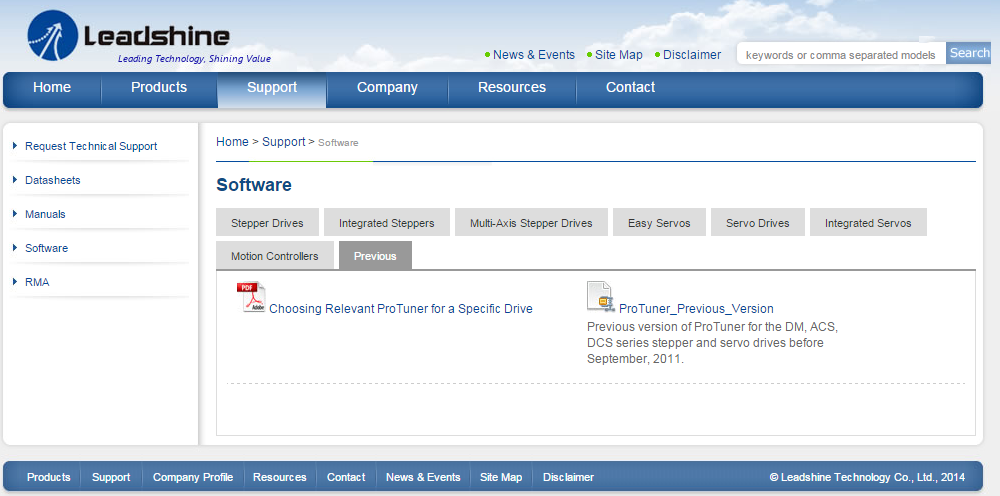Click Products in the footer

tap(48, 477)
